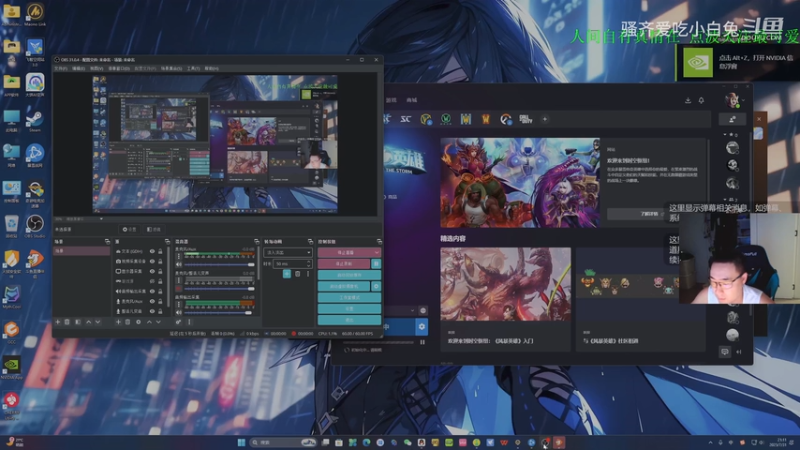Adjust 音频输出采集 volume slider in mixer

point(219,312)
